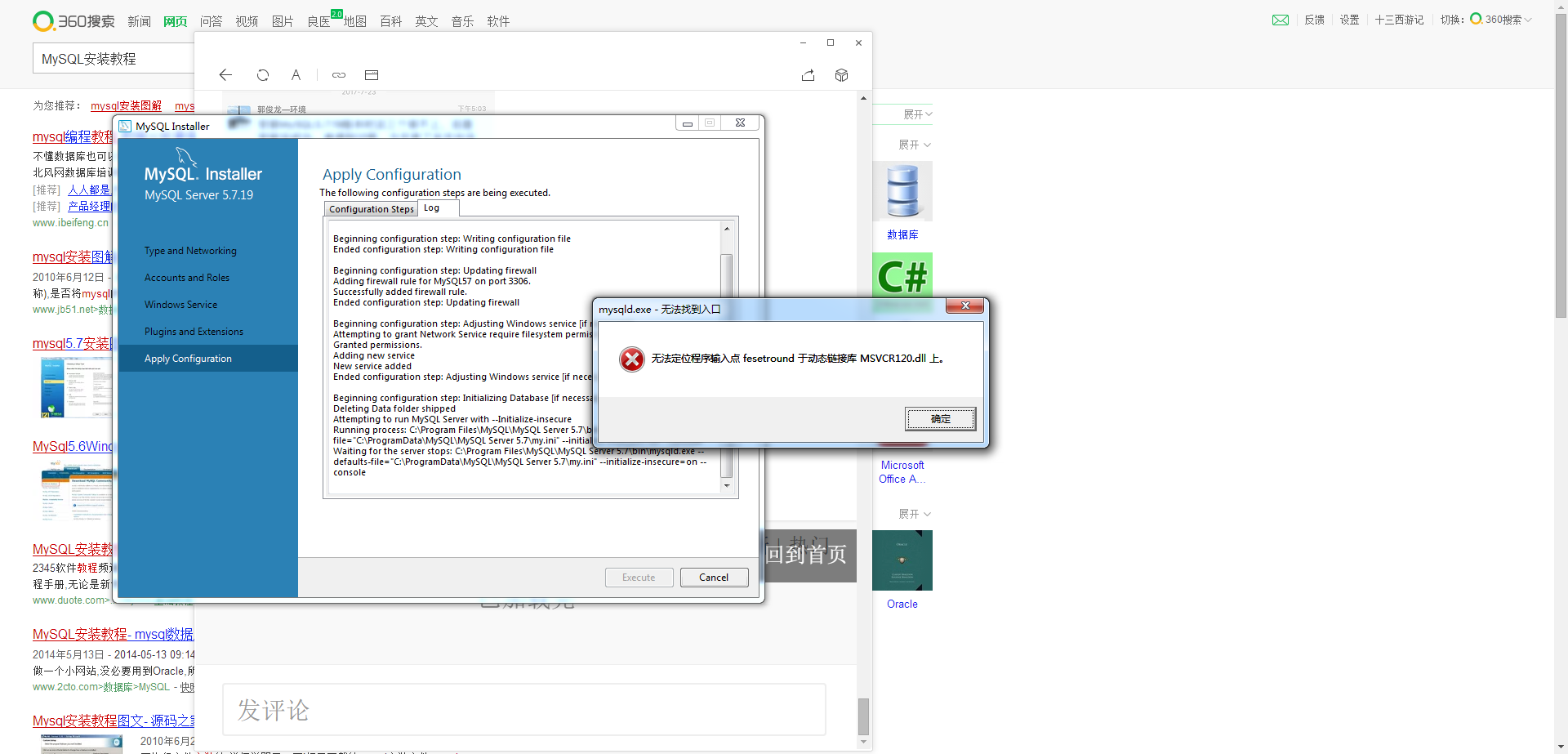Copy link using the chain icon
The width and height of the screenshot is (1568, 754).
(339, 75)
